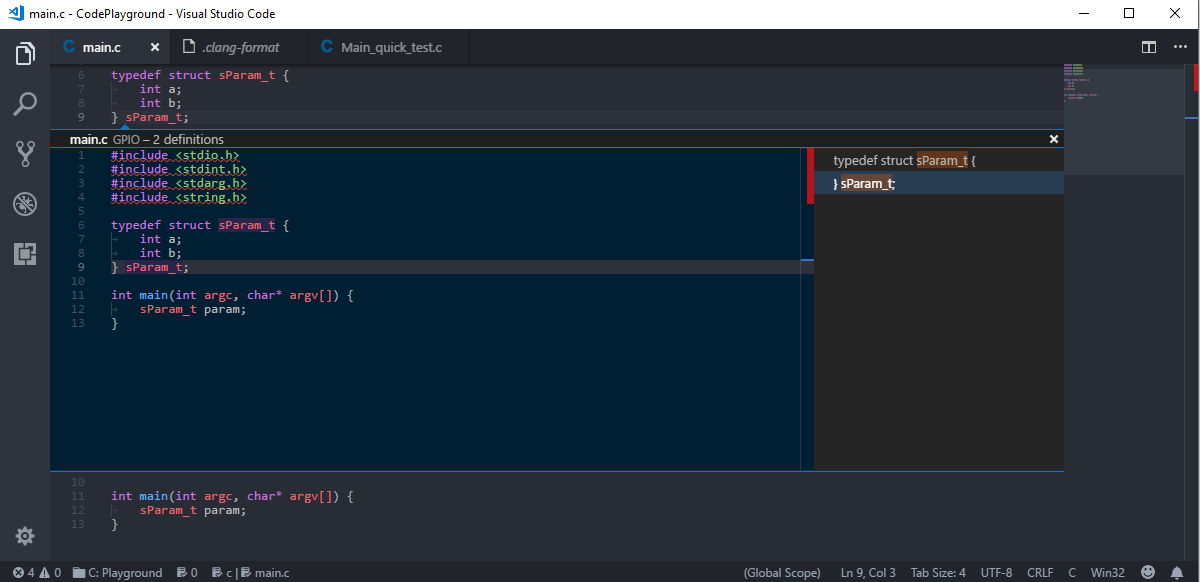Open Settings via the gear icon

[x=25, y=536]
